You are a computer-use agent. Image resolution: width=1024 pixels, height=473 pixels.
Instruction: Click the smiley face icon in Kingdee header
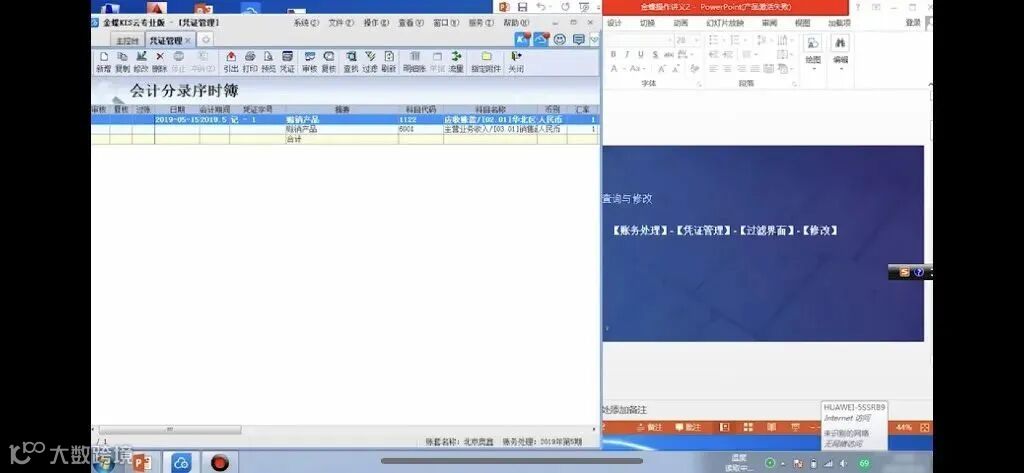click(560, 39)
